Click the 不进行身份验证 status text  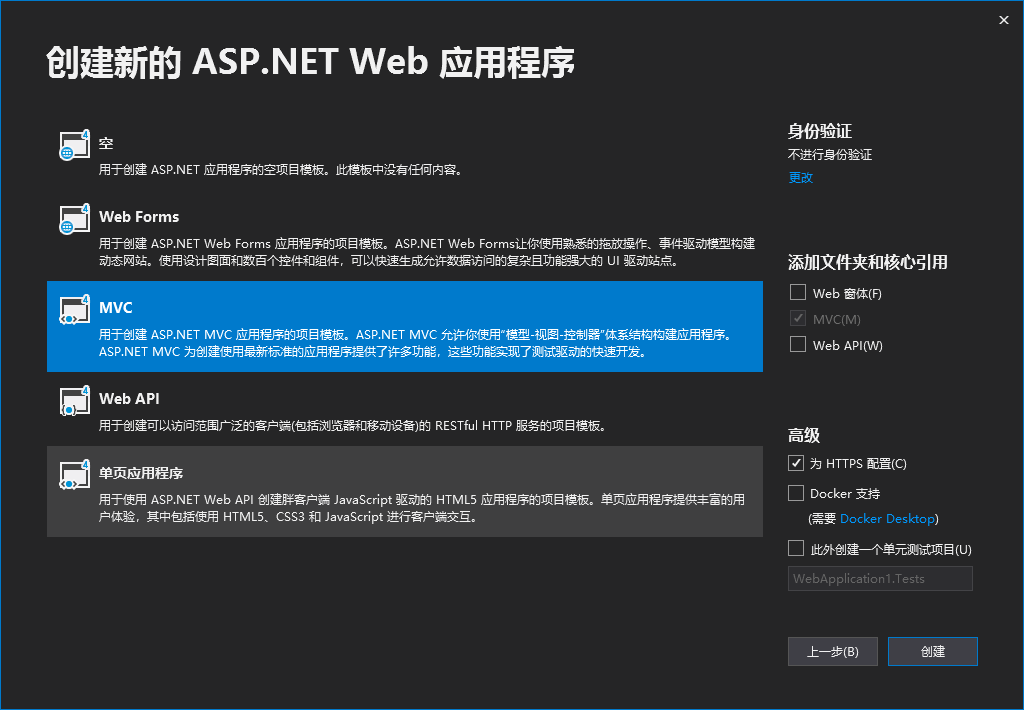coord(829,155)
